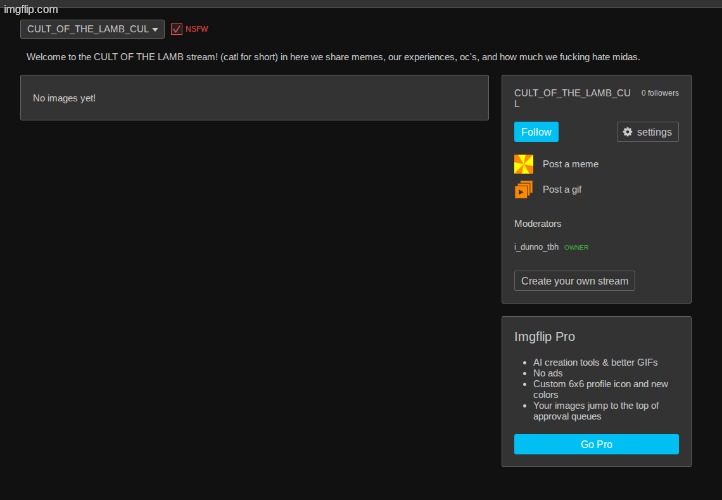Image resolution: width=722 pixels, height=500 pixels.
Task: Toggle the NSFW checkbox
Action: (x=176, y=29)
